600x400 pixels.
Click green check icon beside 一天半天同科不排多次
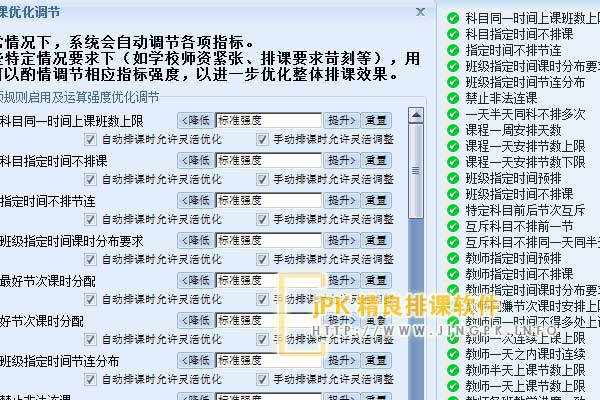pos(453,114)
